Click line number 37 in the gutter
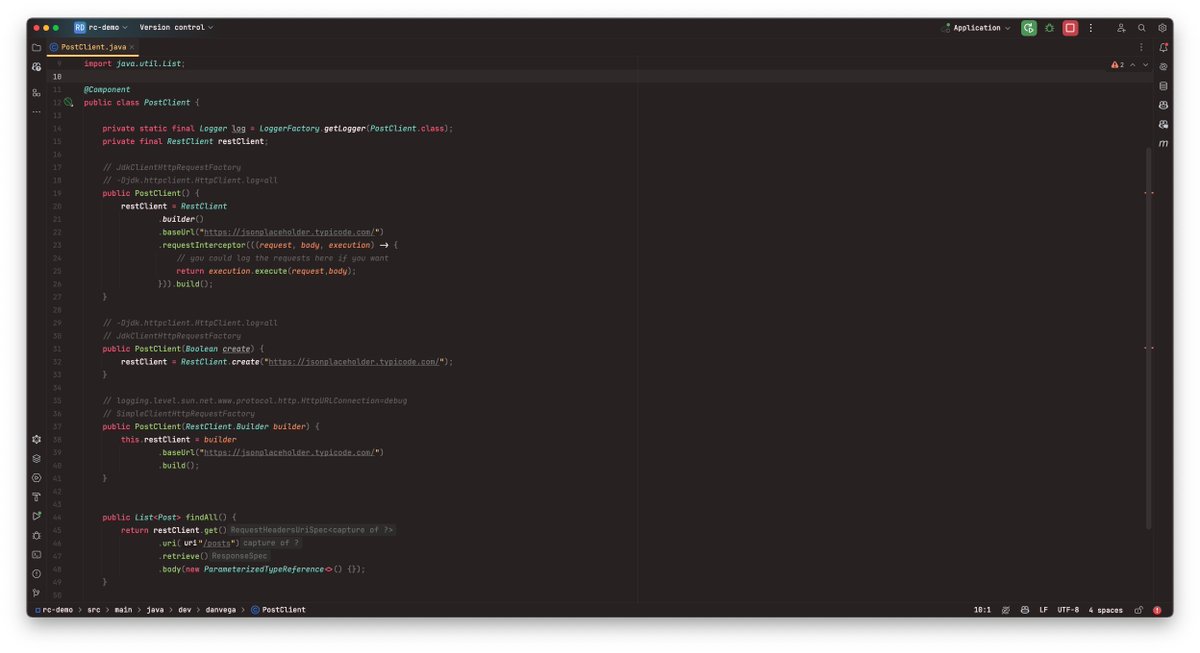This screenshot has height=653, width=1200. pyautogui.click(x=57, y=426)
